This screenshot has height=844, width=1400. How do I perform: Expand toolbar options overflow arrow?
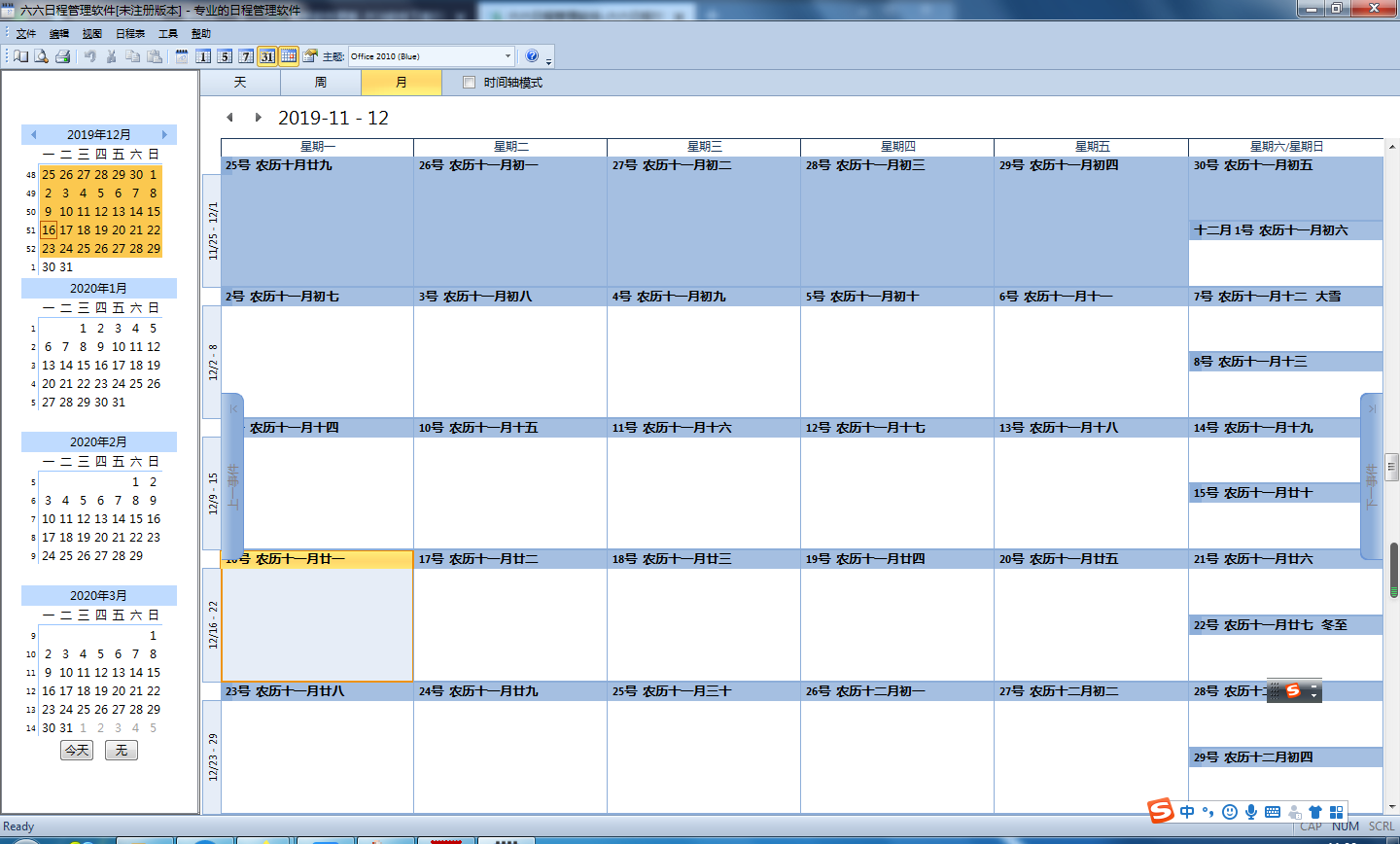549,61
